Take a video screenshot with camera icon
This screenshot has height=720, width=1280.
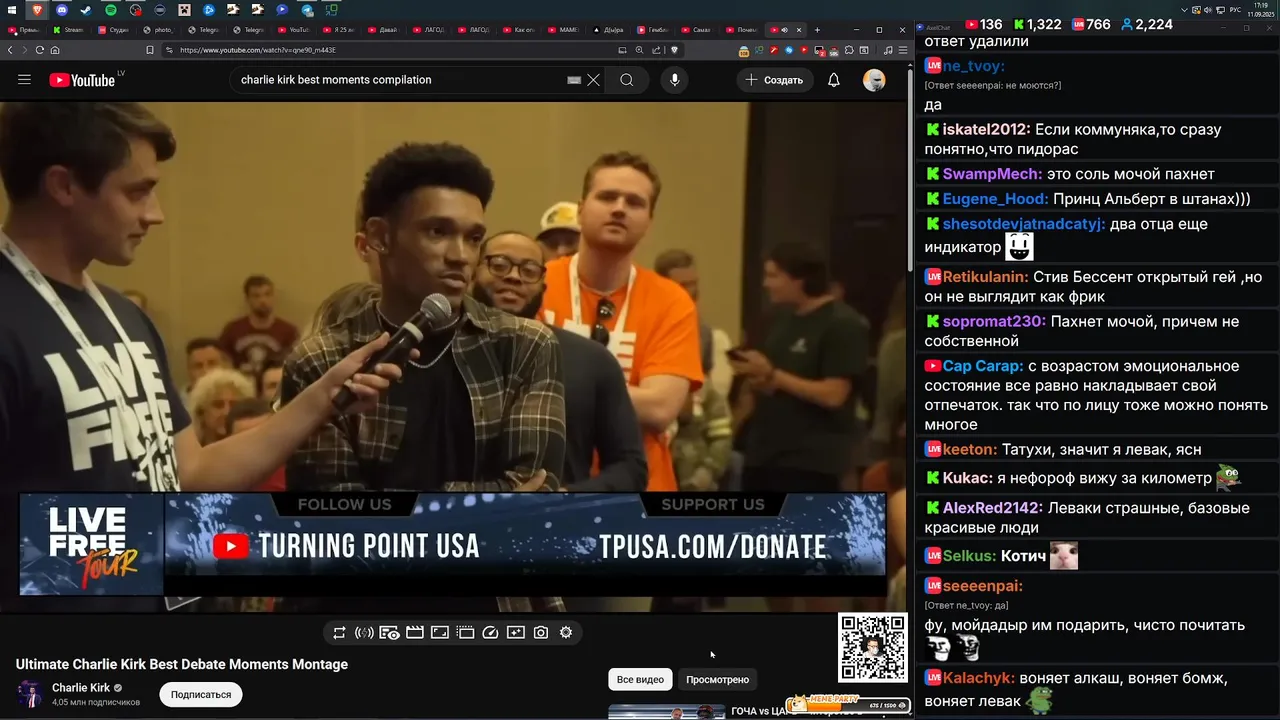(541, 633)
